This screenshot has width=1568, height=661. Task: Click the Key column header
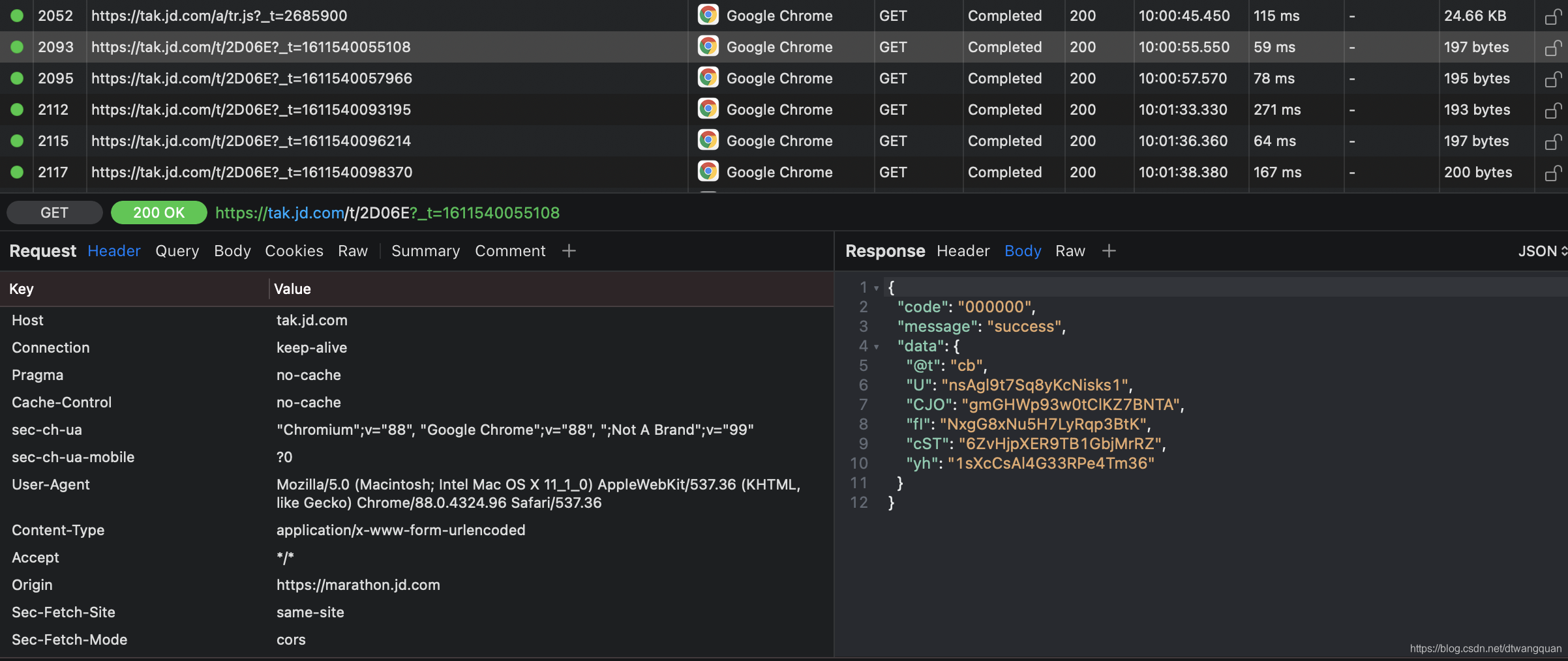pos(22,289)
